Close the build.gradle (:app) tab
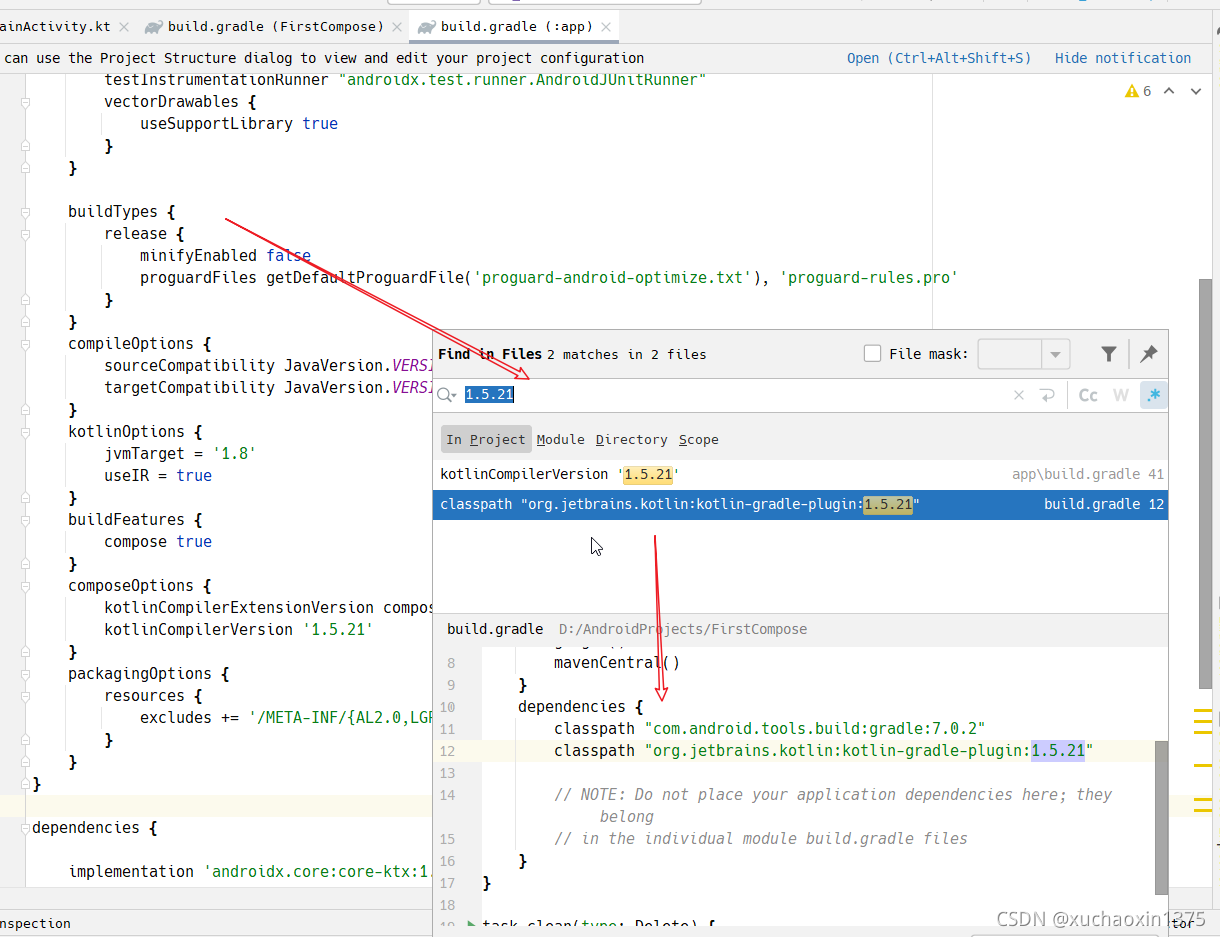The image size is (1220, 937). [605, 27]
